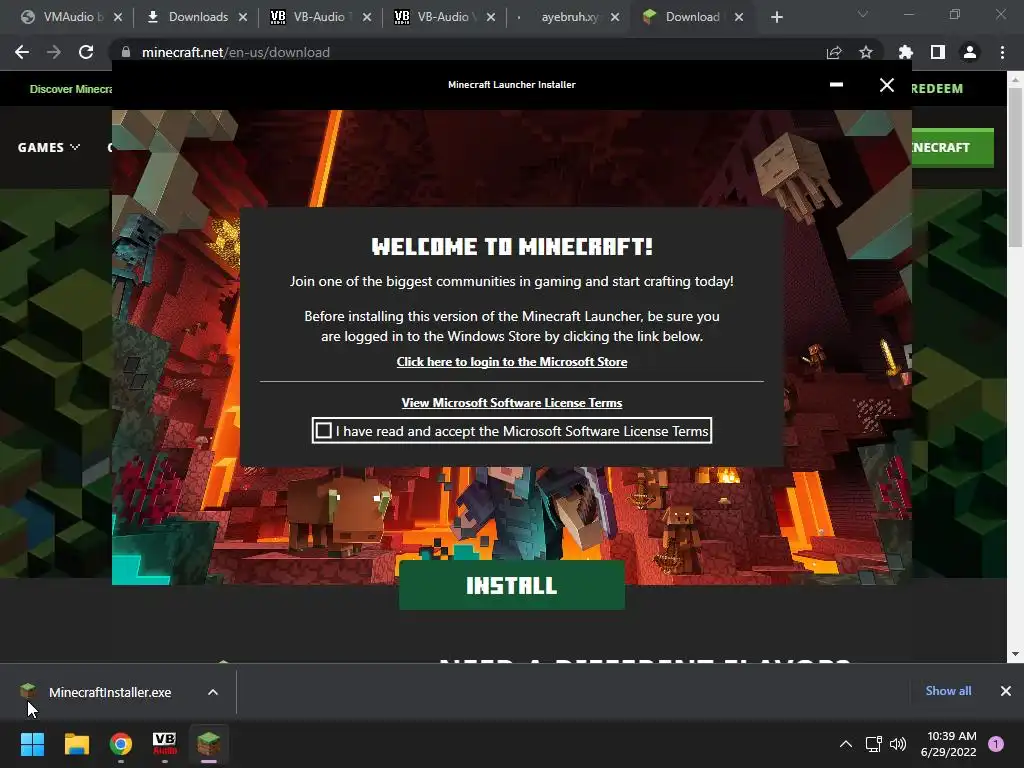Open Windows Start menu
The height and width of the screenshot is (768, 1024).
[32, 744]
